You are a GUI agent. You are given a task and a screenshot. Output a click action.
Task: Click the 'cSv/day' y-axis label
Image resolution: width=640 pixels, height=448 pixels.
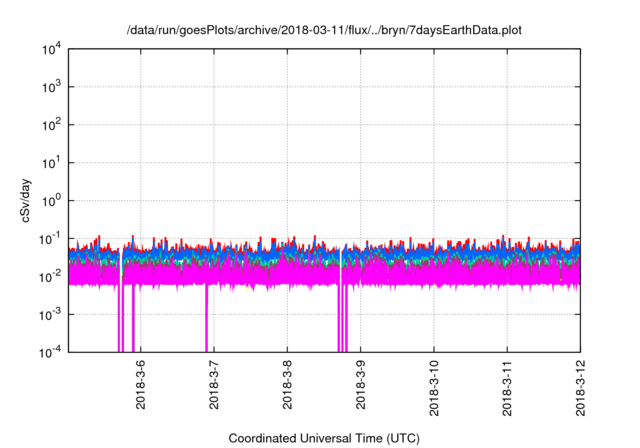click(x=25, y=200)
